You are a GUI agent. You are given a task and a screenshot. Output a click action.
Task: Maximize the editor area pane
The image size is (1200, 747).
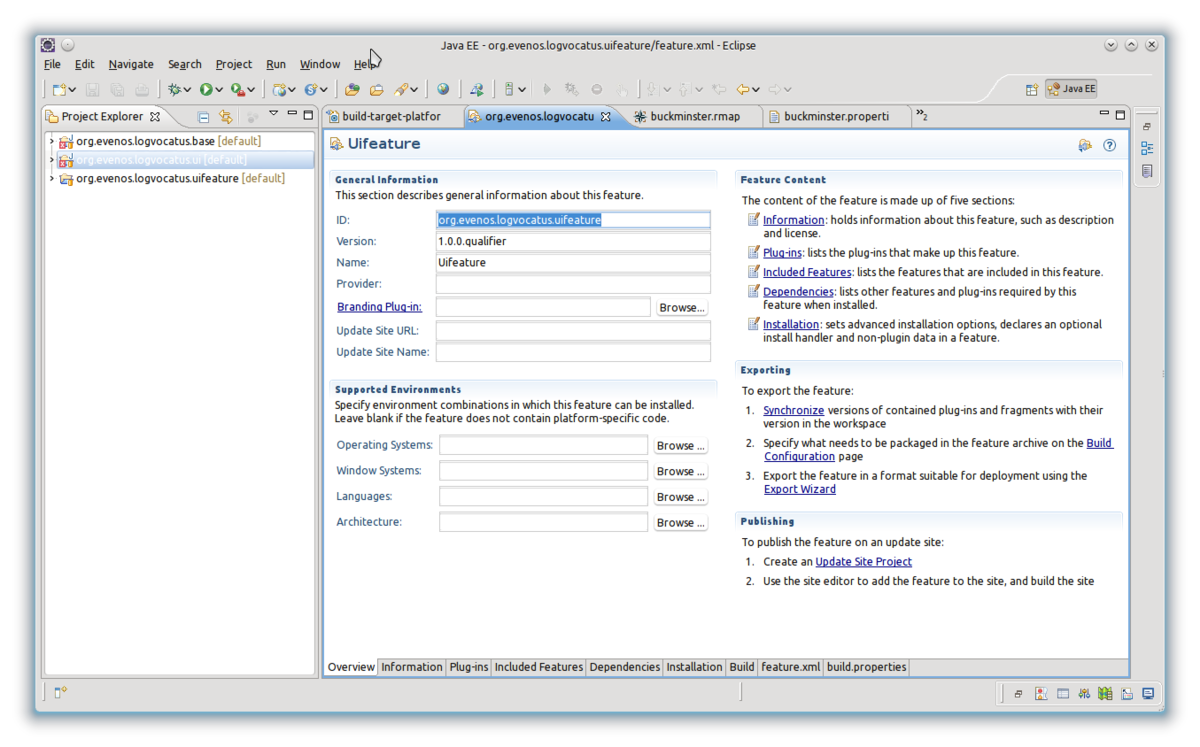pyautogui.click(x=1122, y=115)
